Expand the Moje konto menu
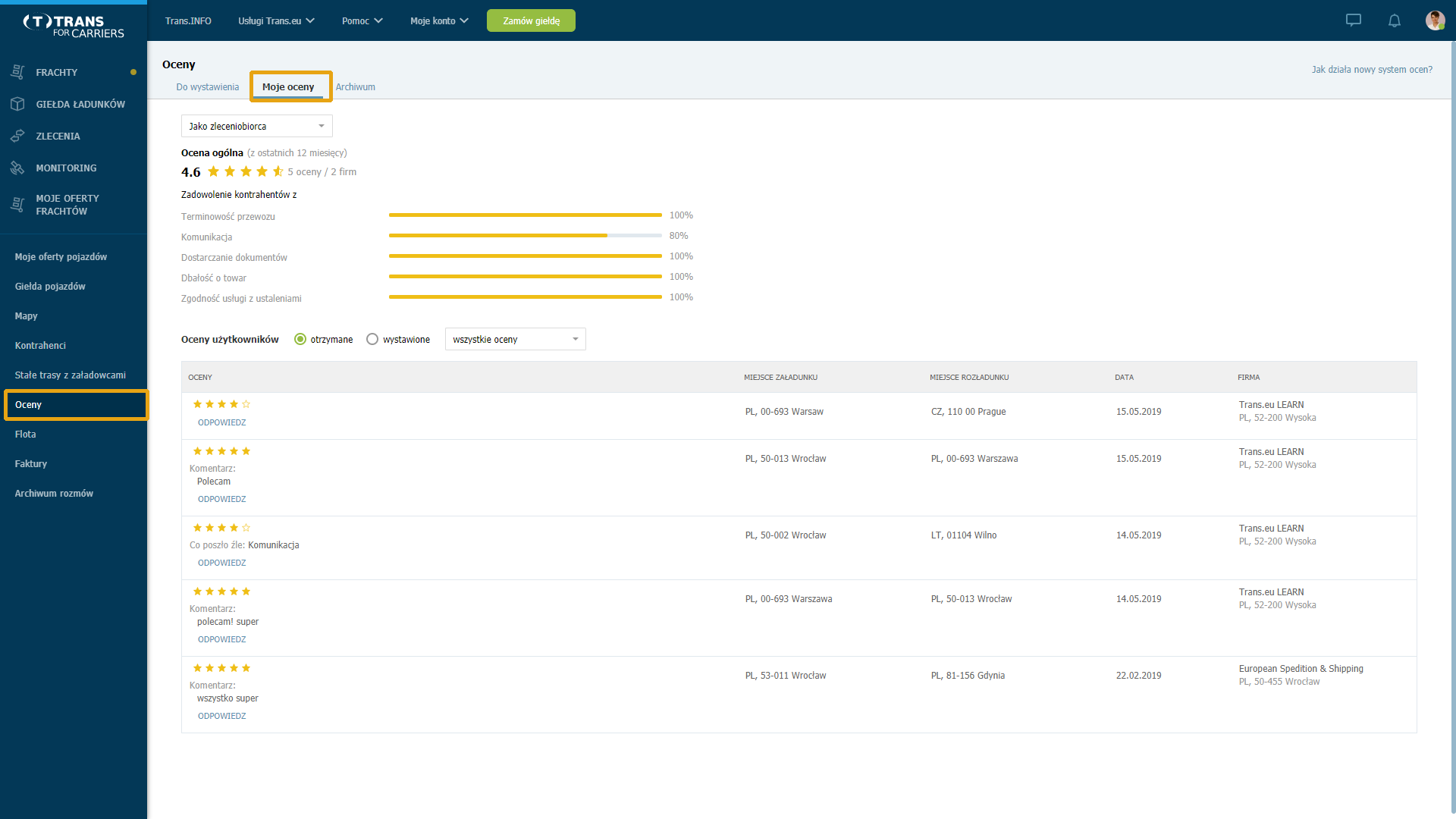Screen dimensions: 1456x819 (x=439, y=20)
